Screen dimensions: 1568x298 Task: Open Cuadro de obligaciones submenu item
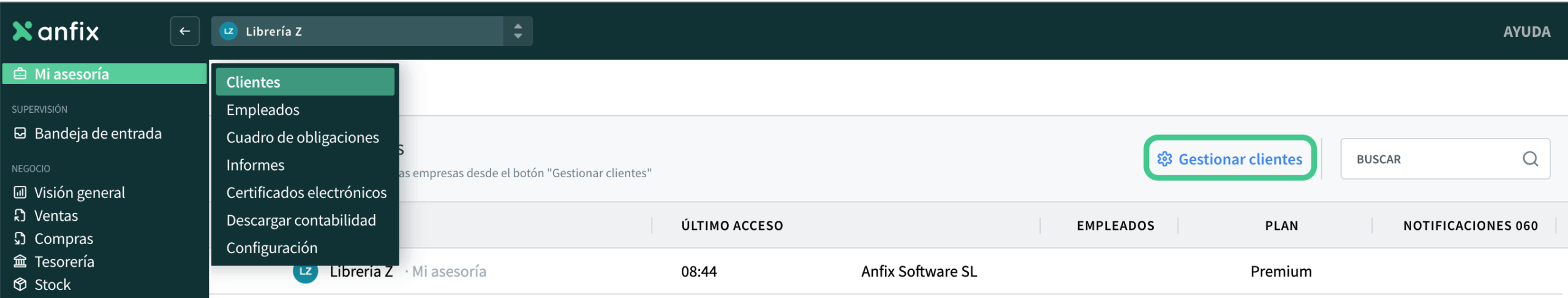click(x=303, y=137)
